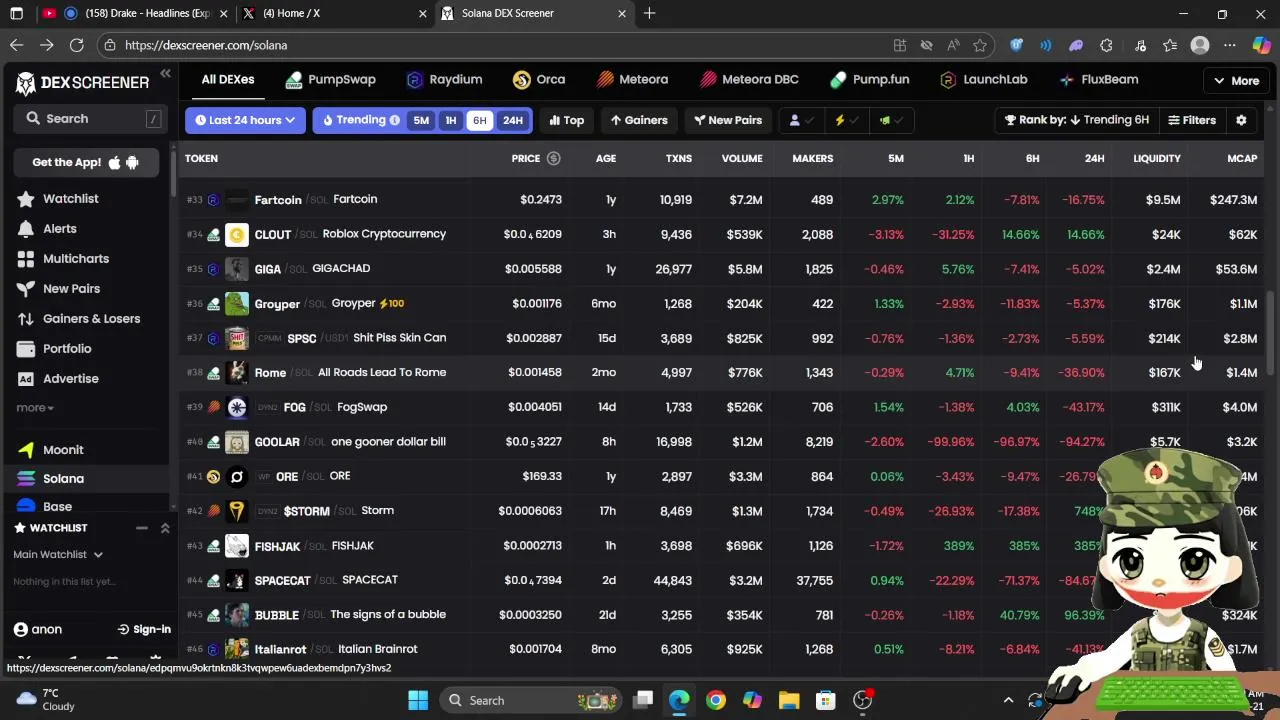Viewport: 1280px width, 720px height.
Task: Open the Portfolio page
Action: (67, 348)
